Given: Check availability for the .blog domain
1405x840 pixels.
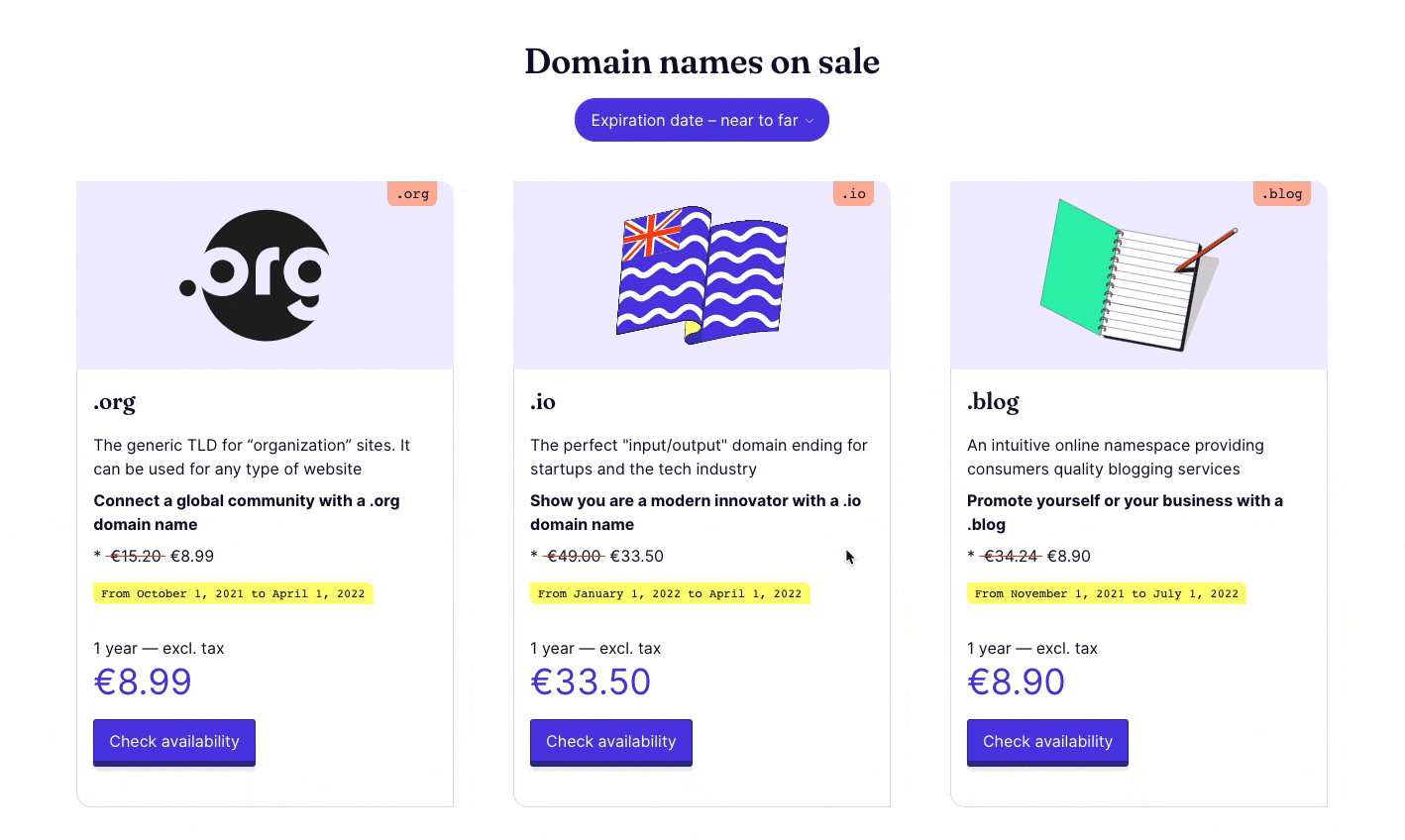Looking at the screenshot, I should pos(1047,742).
